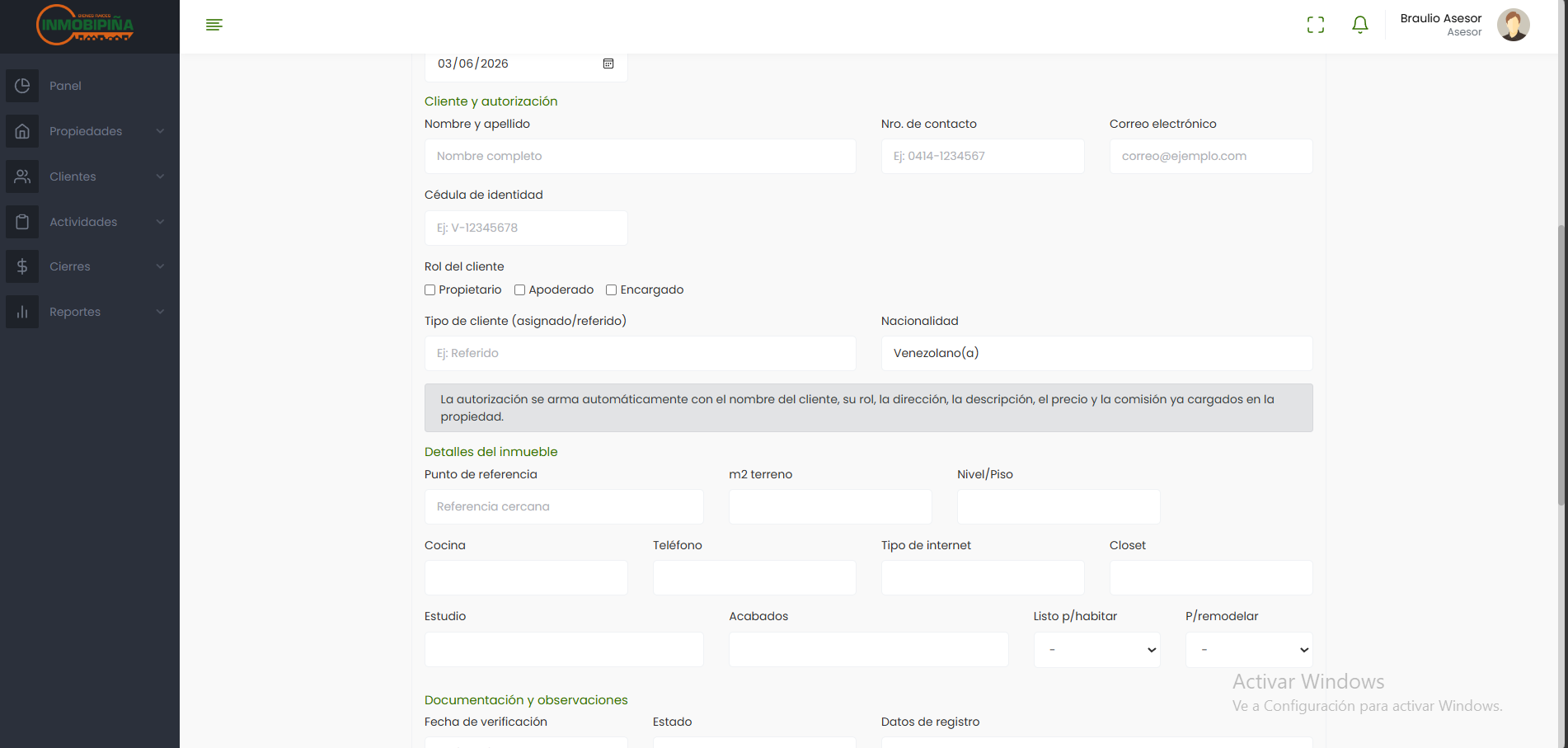Click the page vertical scrollbar
1568x748 pixels.
[x=1562, y=367]
